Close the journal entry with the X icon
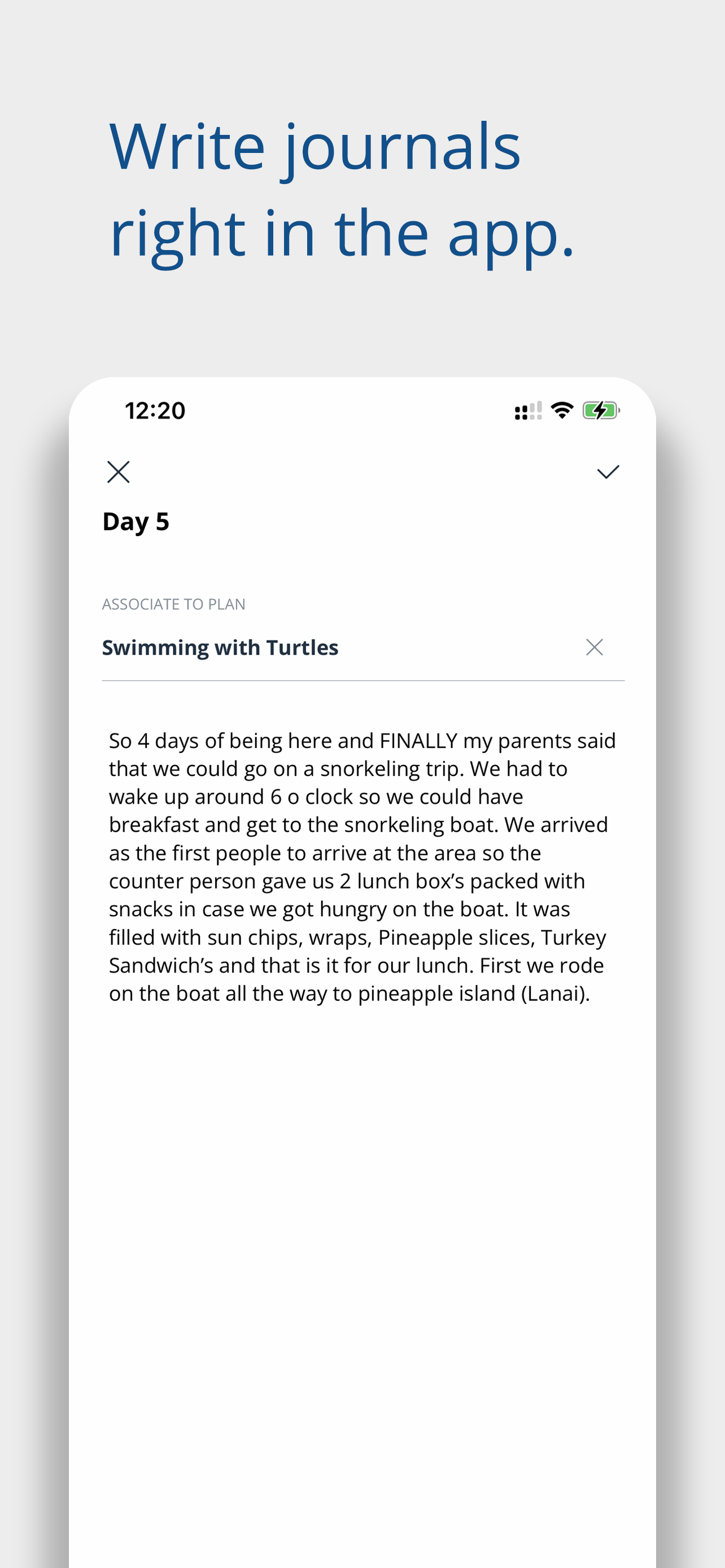The height and width of the screenshot is (1568, 725). click(x=118, y=472)
